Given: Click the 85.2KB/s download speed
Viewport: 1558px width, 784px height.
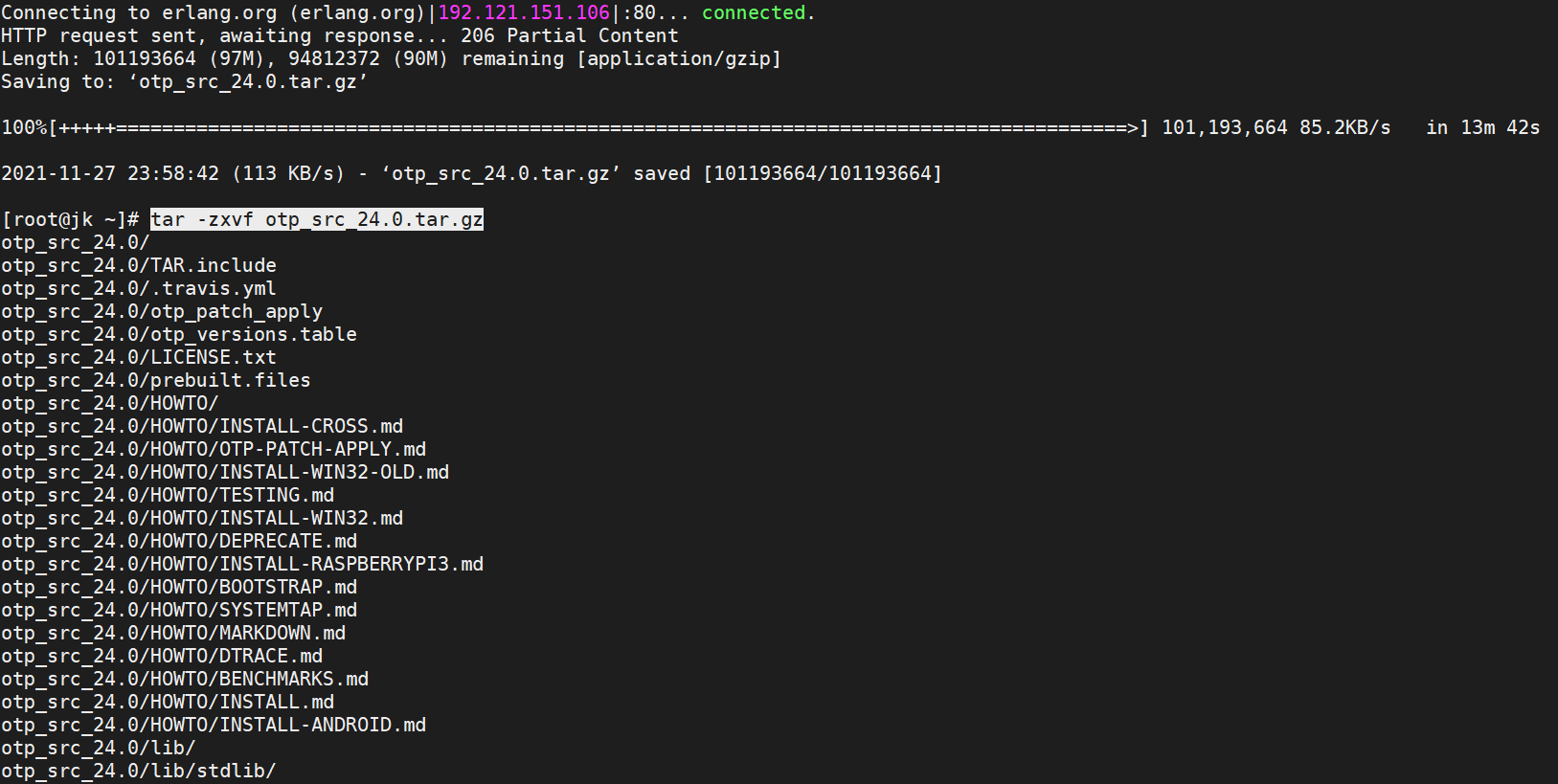Looking at the screenshot, I should (1344, 128).
